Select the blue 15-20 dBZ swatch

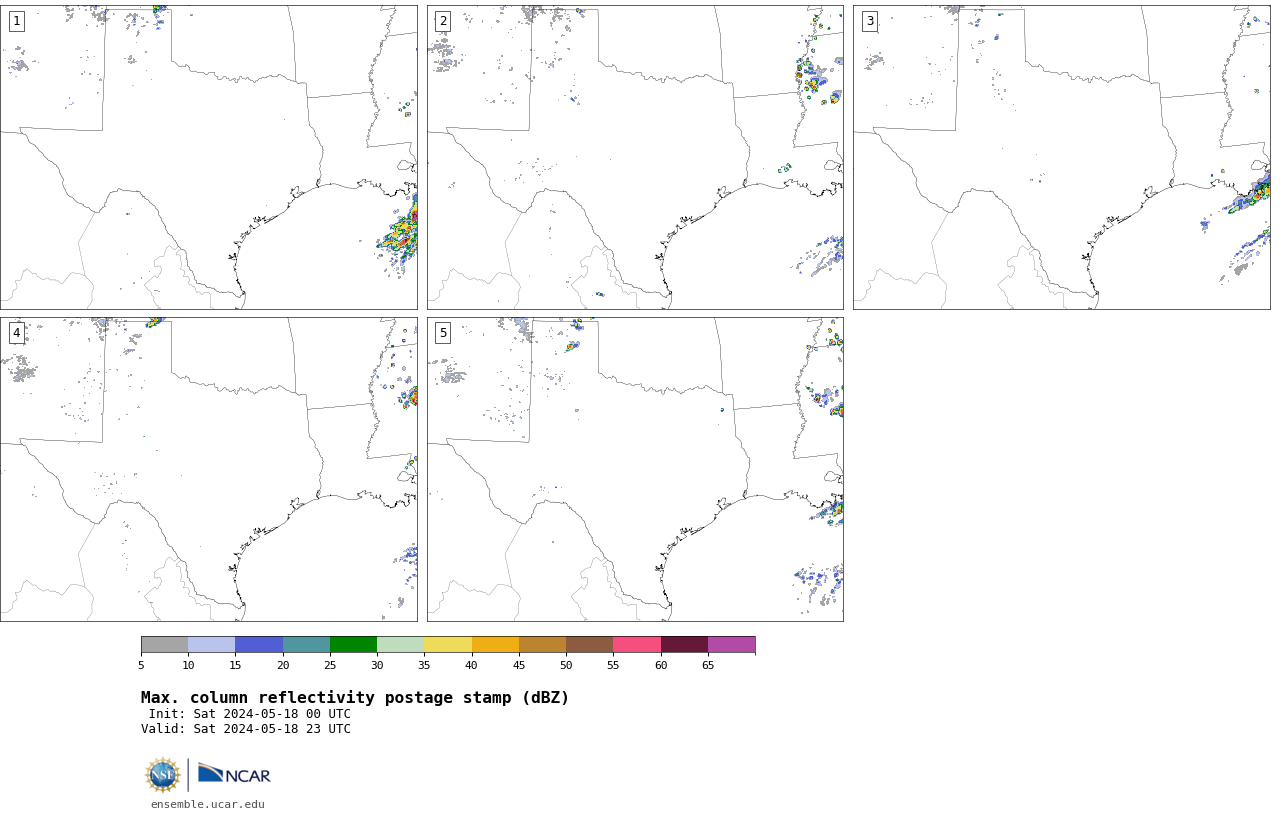pos(259,645)
